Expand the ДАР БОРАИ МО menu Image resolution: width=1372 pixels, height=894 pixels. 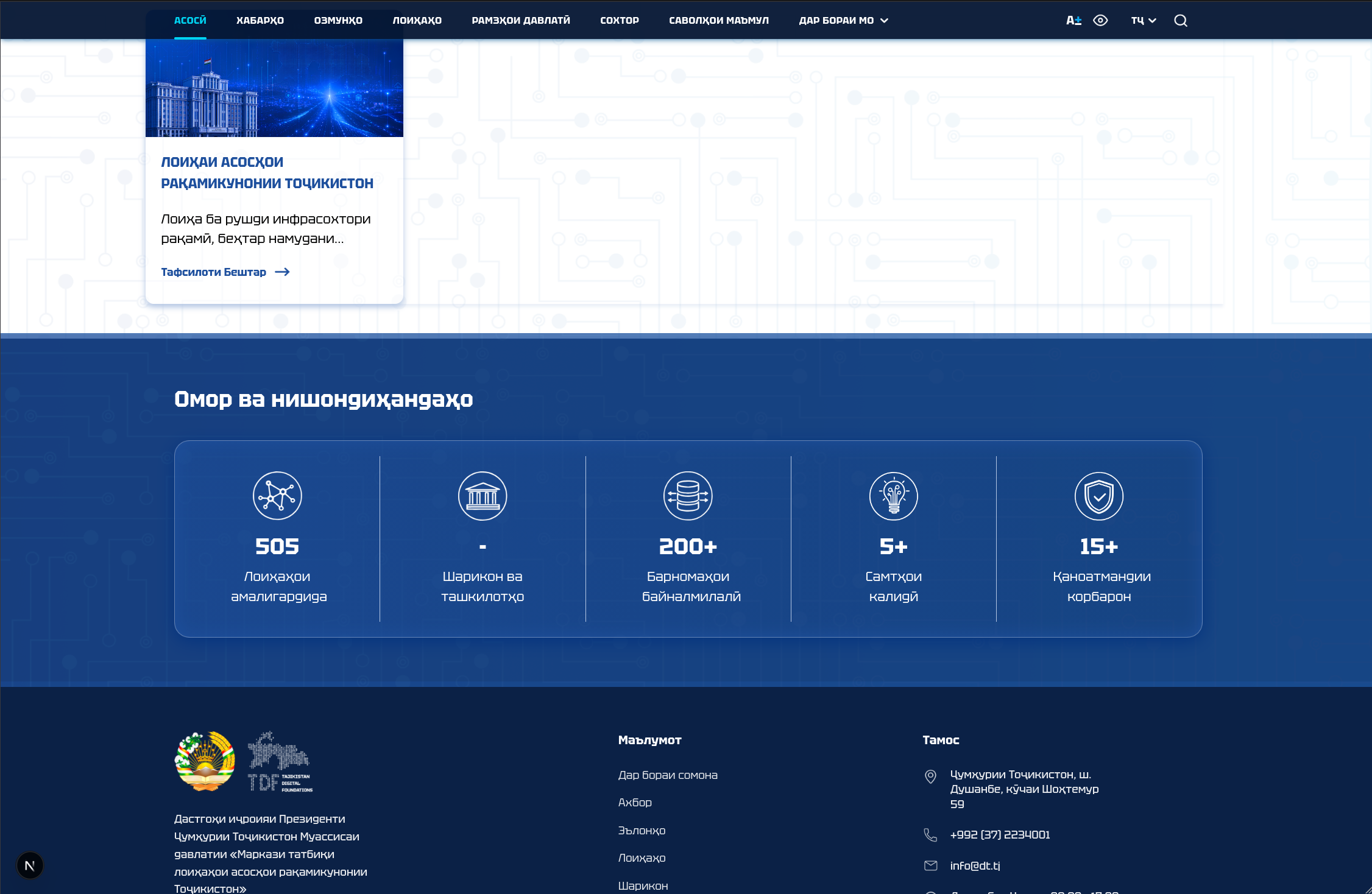[844, 21]
